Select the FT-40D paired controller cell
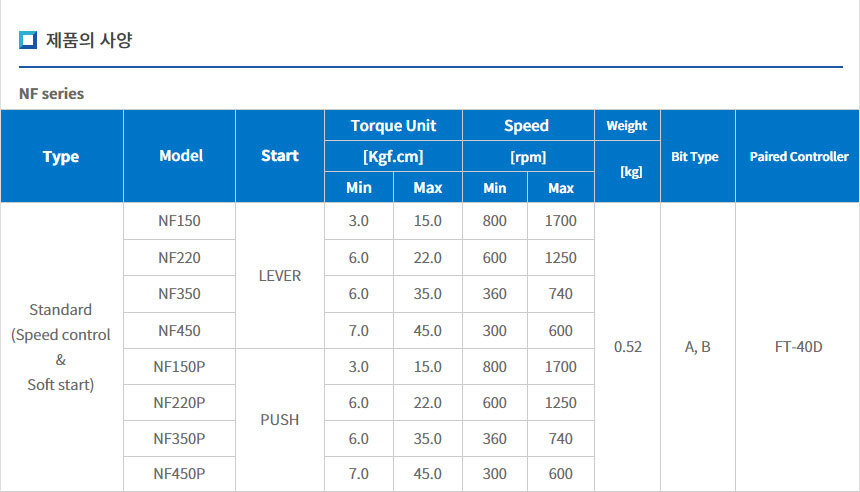860x492 pixels. (x=798, y=347)
